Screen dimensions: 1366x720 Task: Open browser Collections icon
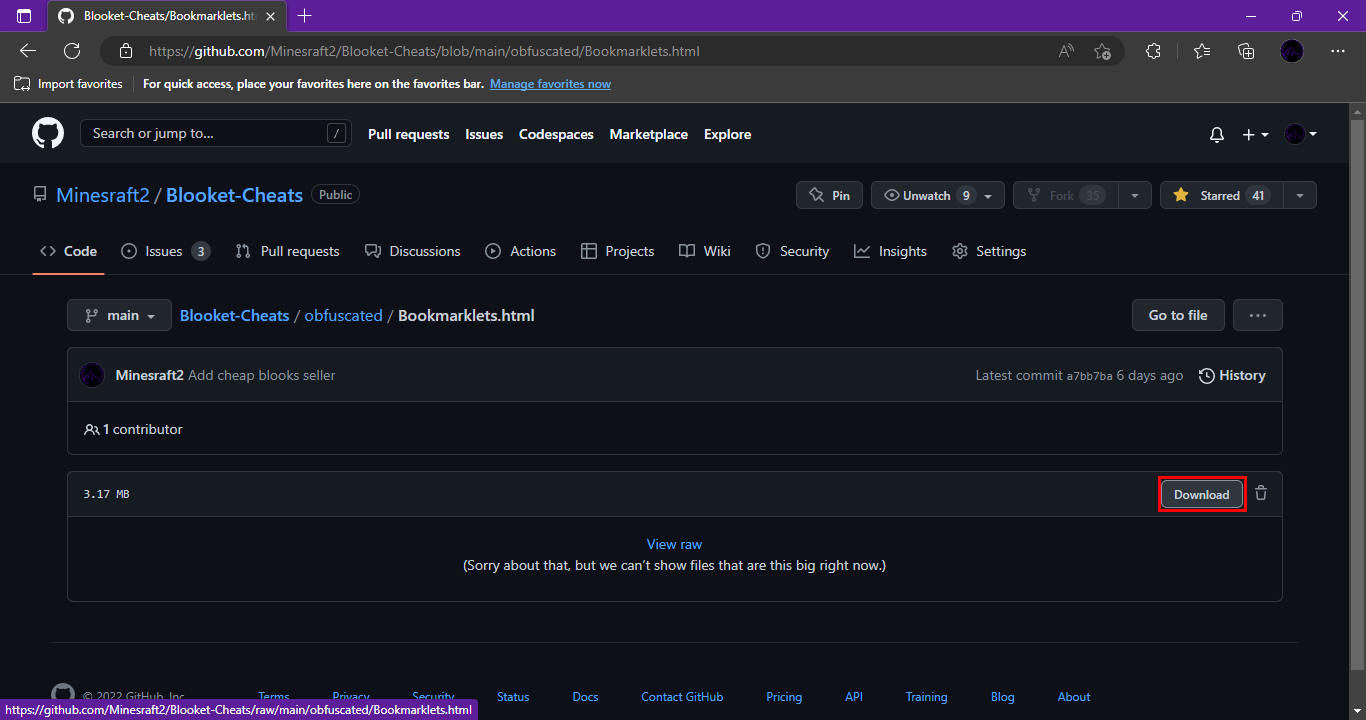click(1246, 51)
